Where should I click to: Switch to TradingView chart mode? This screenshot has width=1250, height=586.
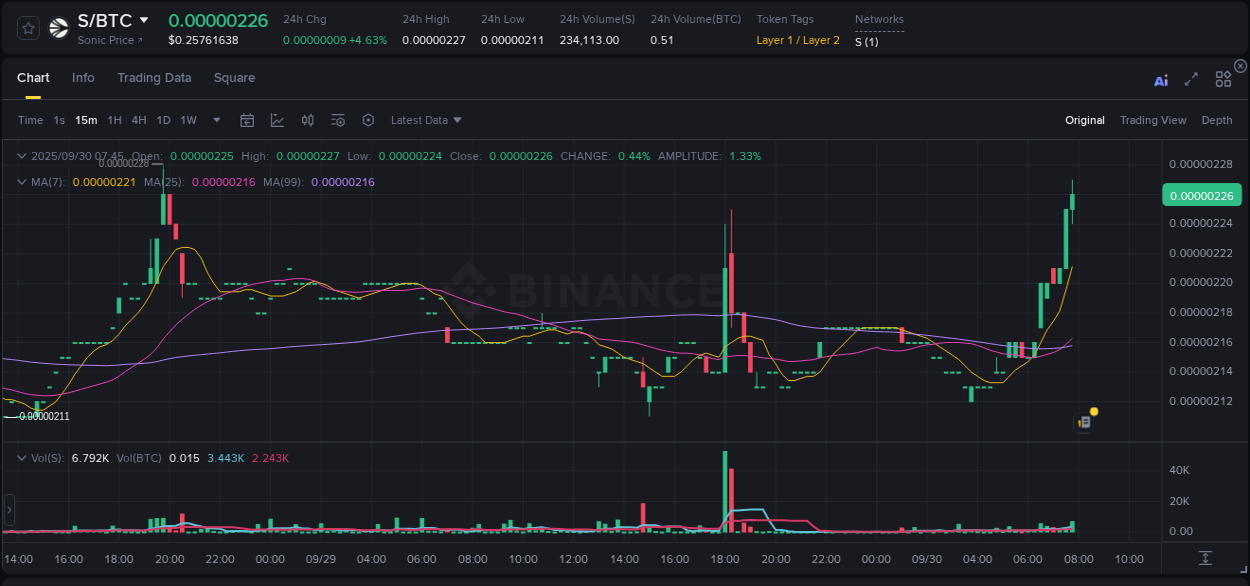(1153, 120)
